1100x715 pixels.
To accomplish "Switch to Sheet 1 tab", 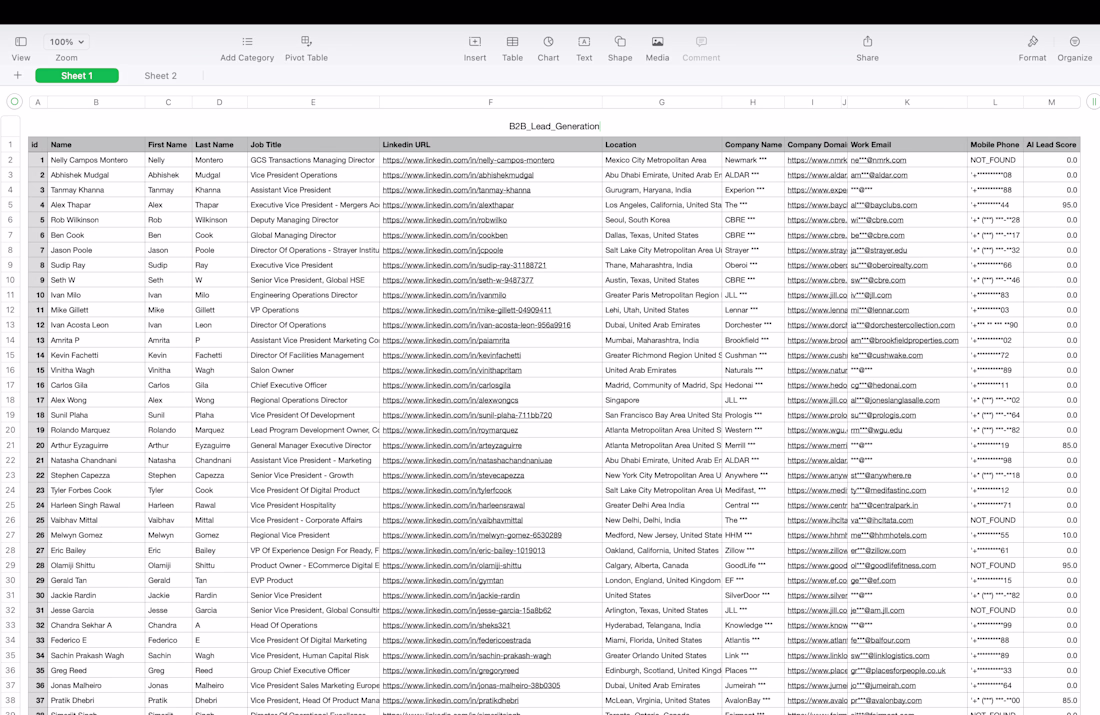I will (76, 75).
